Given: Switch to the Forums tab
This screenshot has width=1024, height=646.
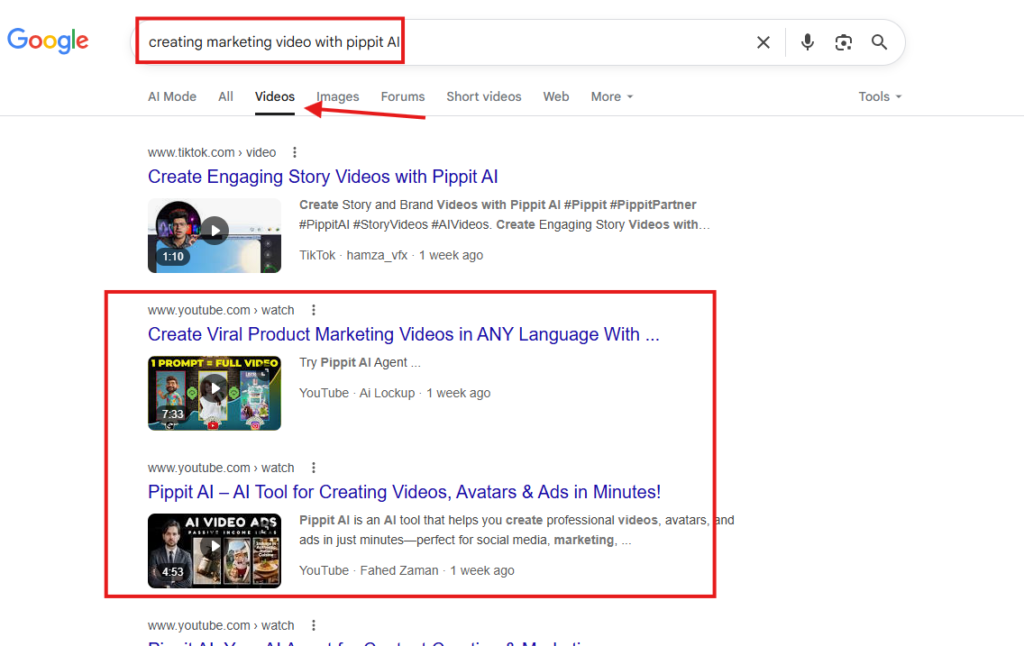Looking at the screenshot, I should click(402, 97).
